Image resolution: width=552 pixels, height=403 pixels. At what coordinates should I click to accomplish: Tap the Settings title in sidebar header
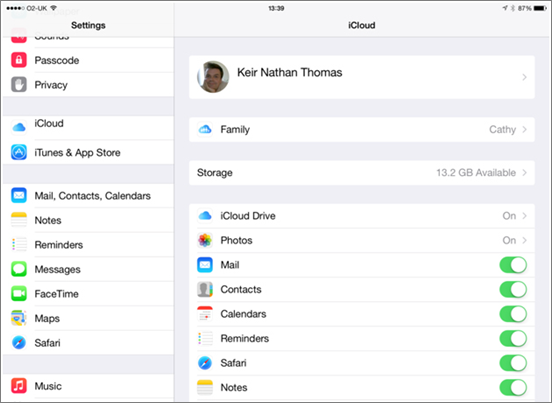point(88,25)
